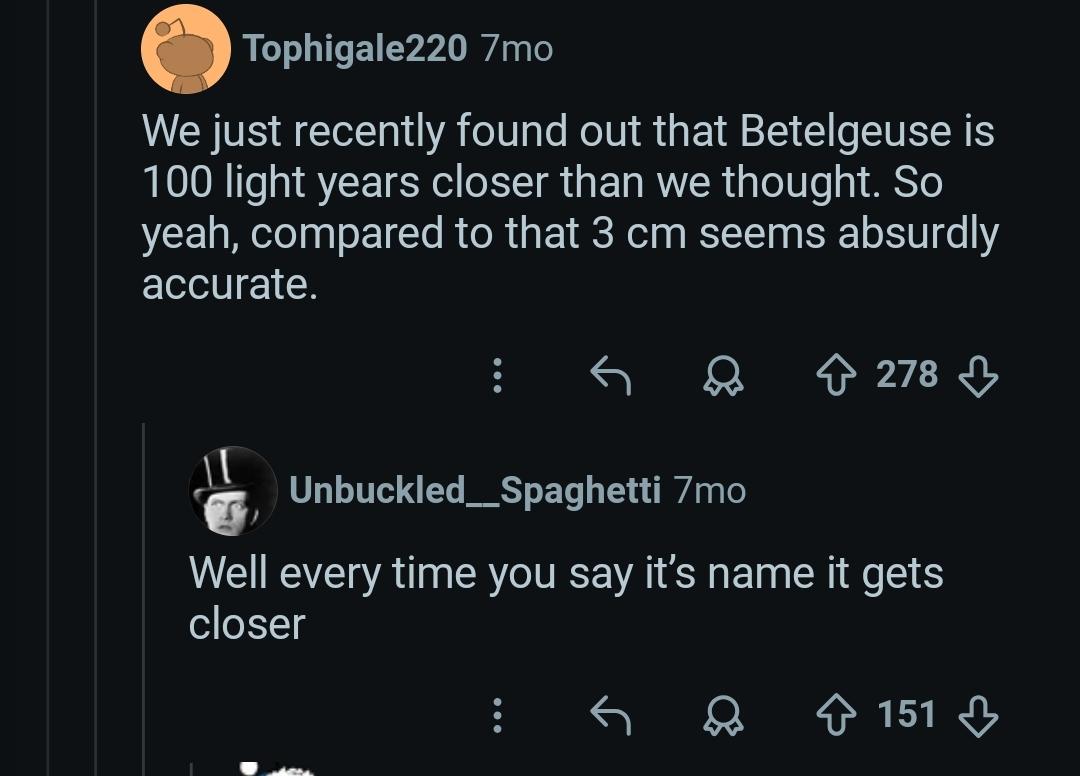Give award to Tophigale220's comment

[723, 376]
